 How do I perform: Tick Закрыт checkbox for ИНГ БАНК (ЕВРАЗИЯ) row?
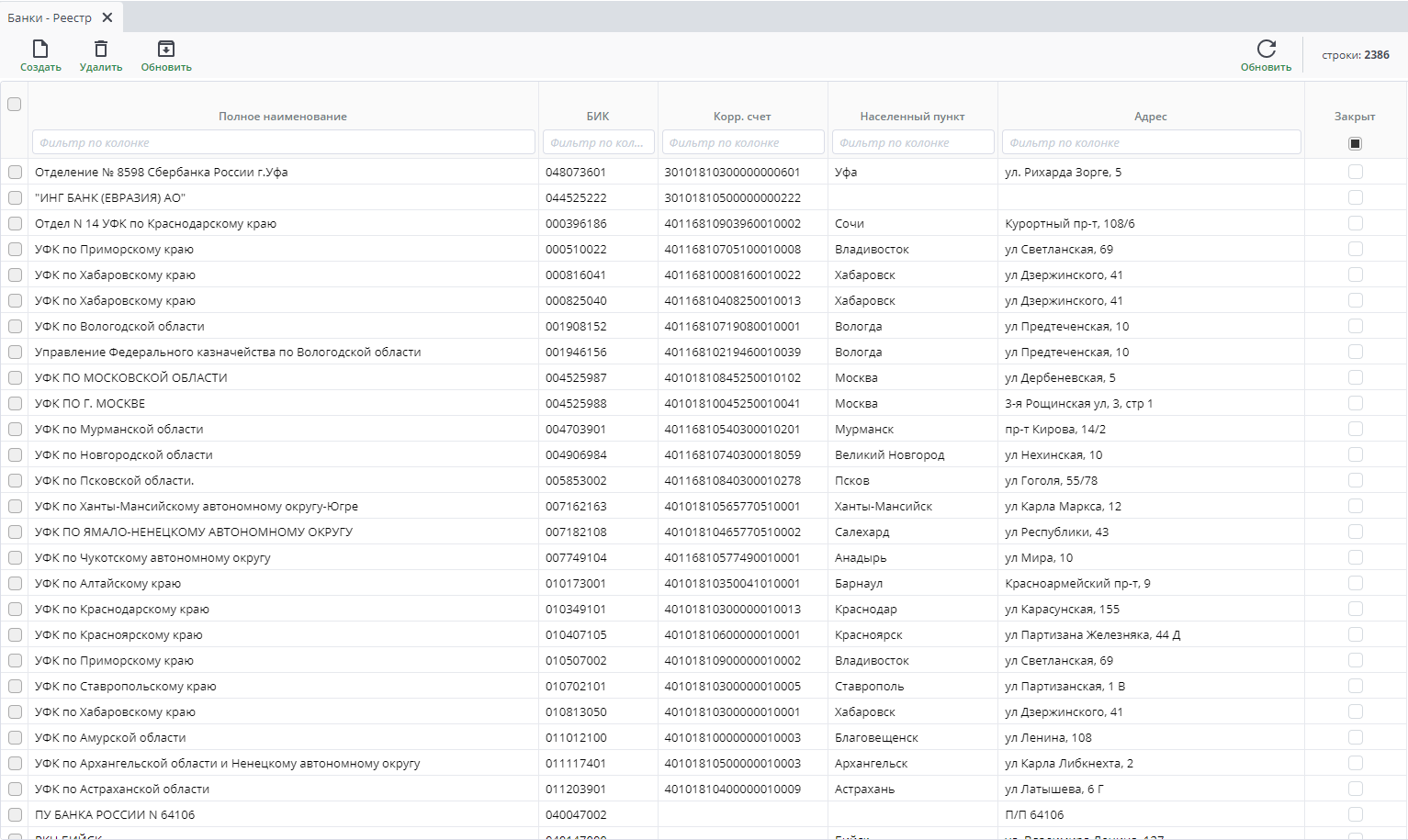click(x=1355, y=197)
